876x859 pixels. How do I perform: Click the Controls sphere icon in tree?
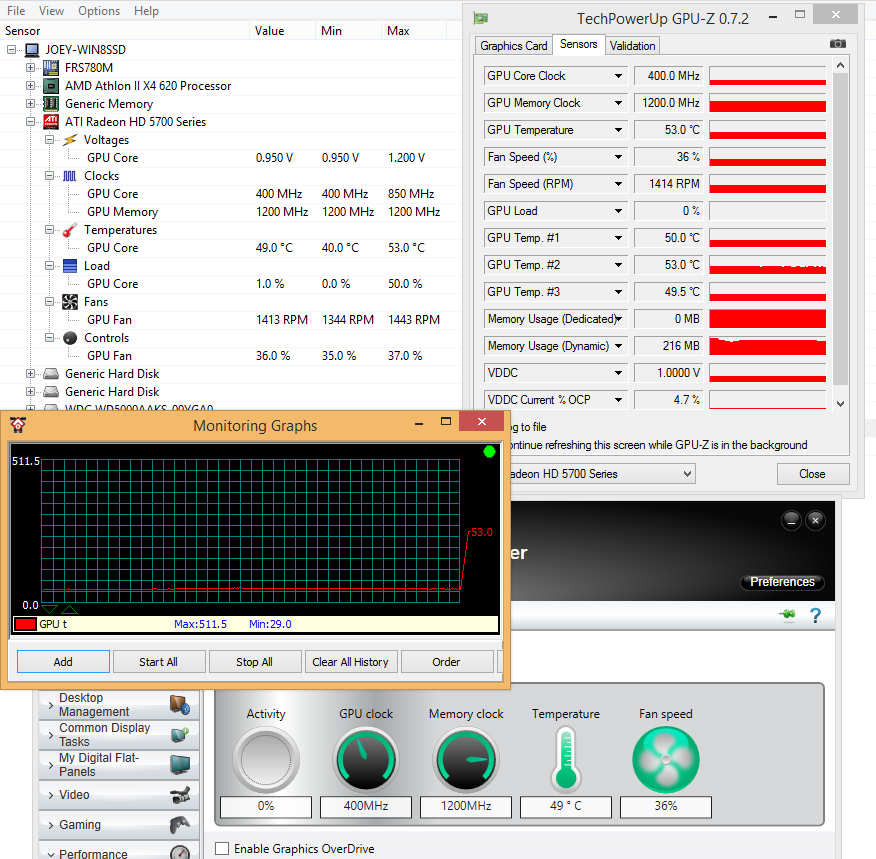point(70,338)
